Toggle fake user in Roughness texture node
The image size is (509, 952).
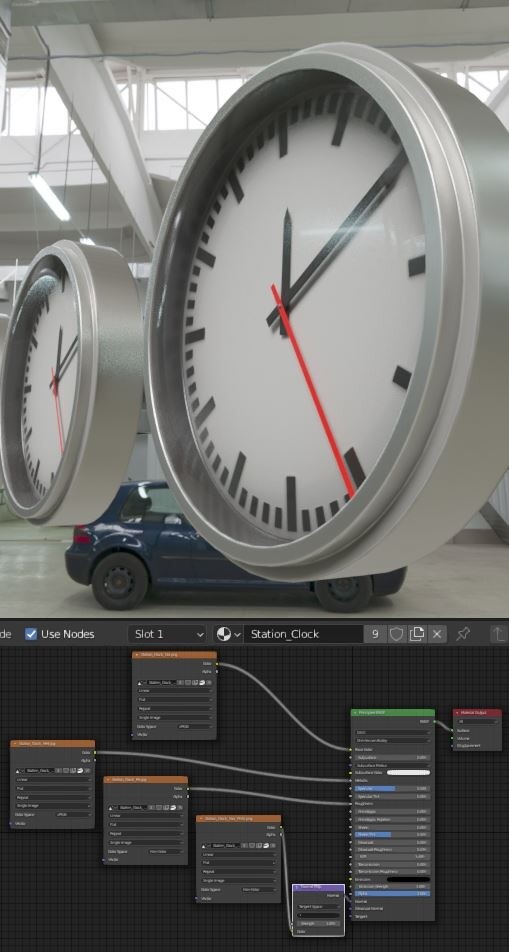(x=159, y=808)
